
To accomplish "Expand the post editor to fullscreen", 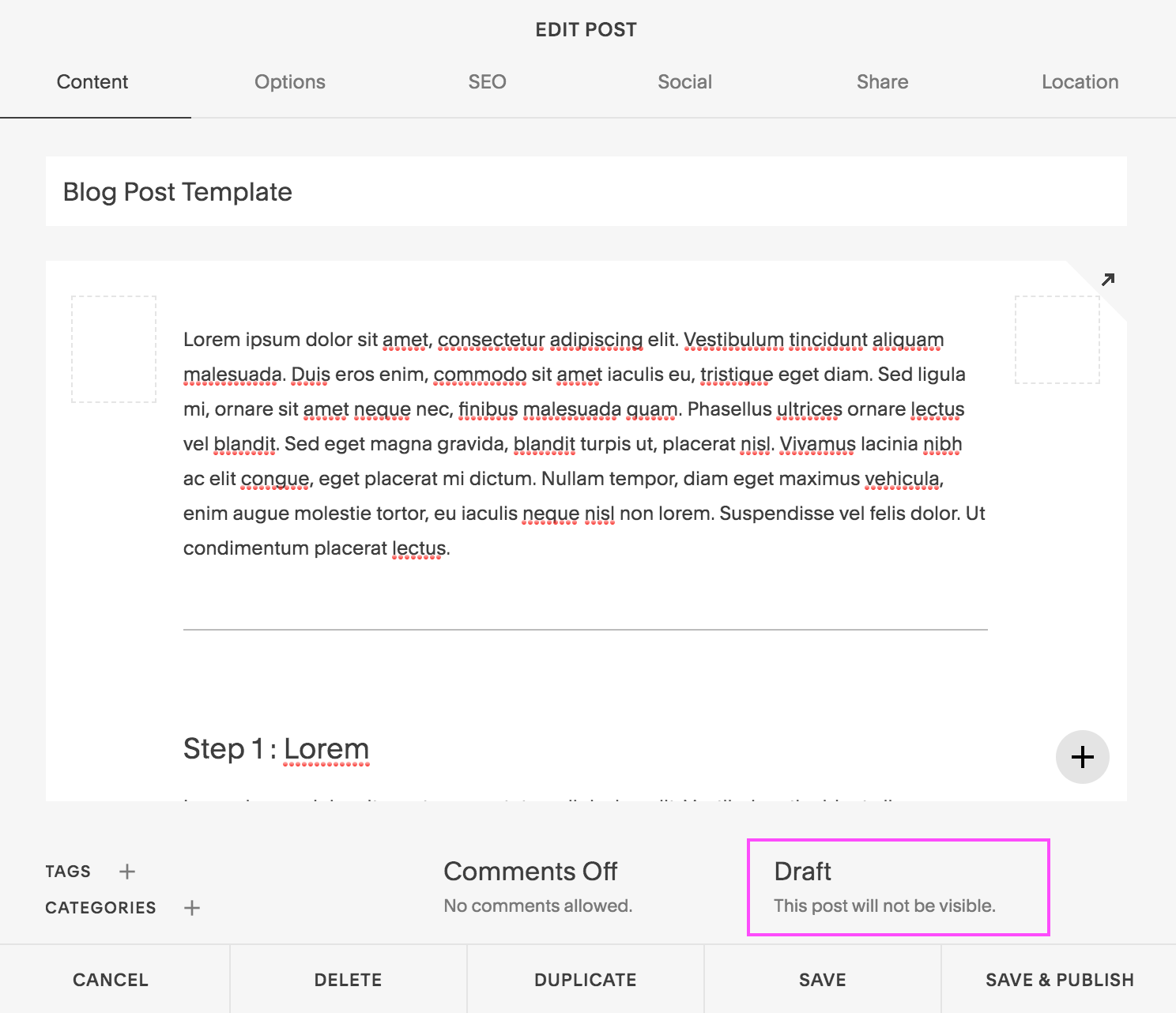I will point(1108,280).
